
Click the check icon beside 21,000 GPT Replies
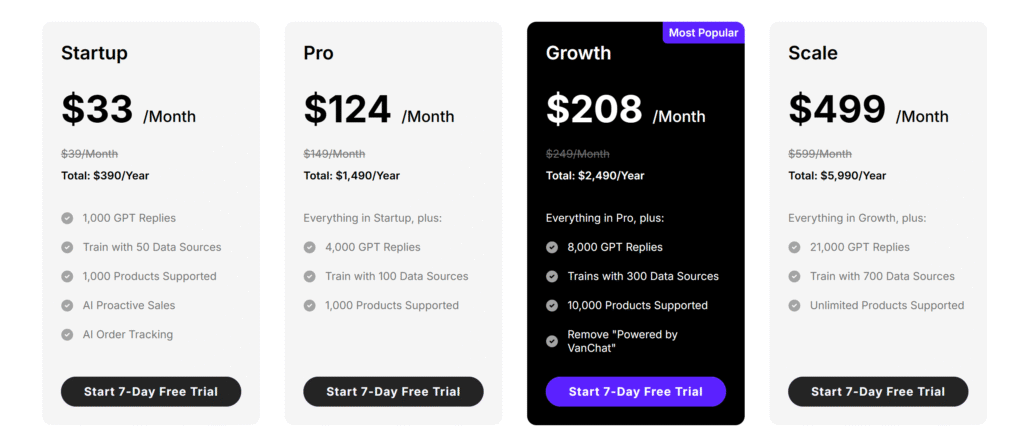point(794,247)
